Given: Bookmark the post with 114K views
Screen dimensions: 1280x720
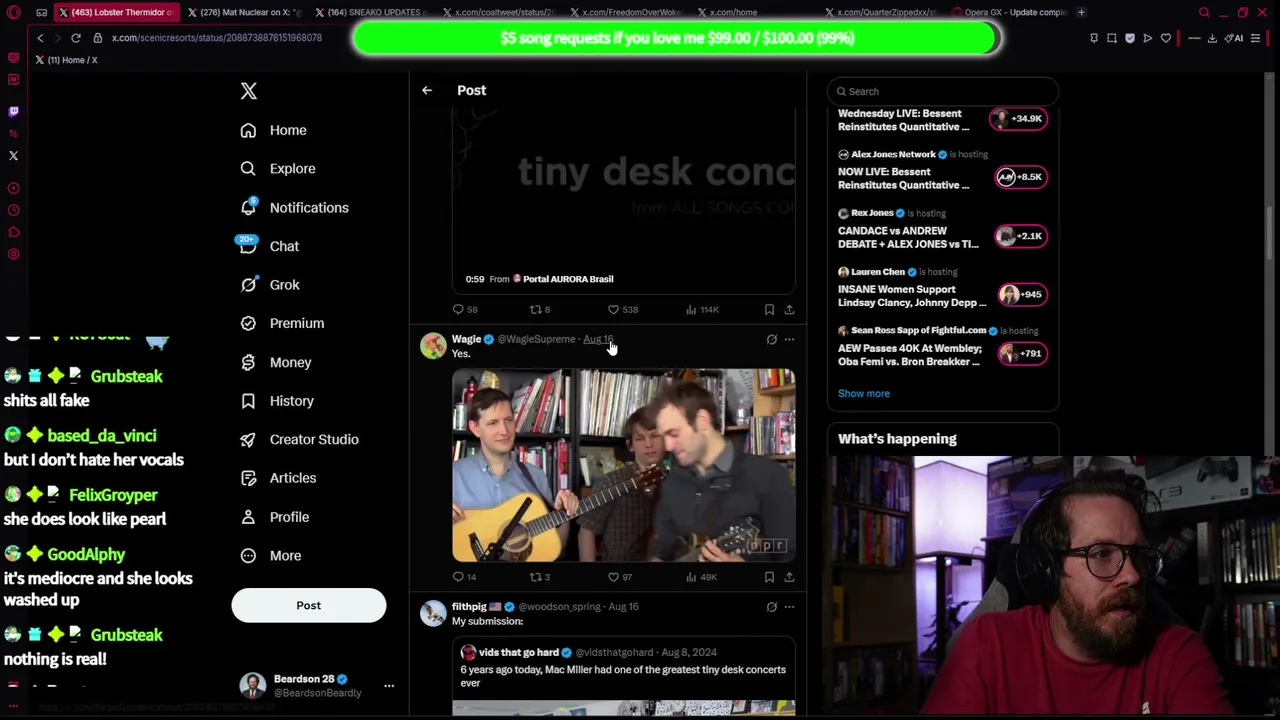Looking at the screenshot, I should point(769,310).
